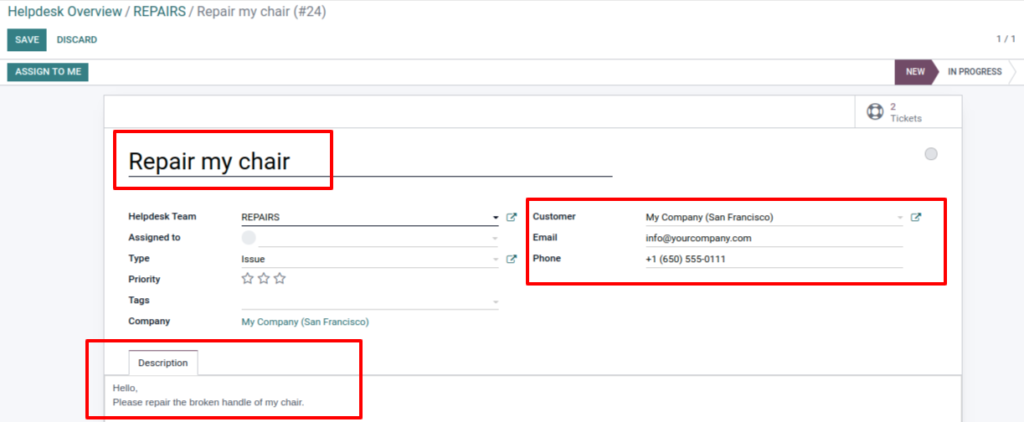
Task: Open the Tags dropdown
Action: pyautogui.click(x=494, y=301)
